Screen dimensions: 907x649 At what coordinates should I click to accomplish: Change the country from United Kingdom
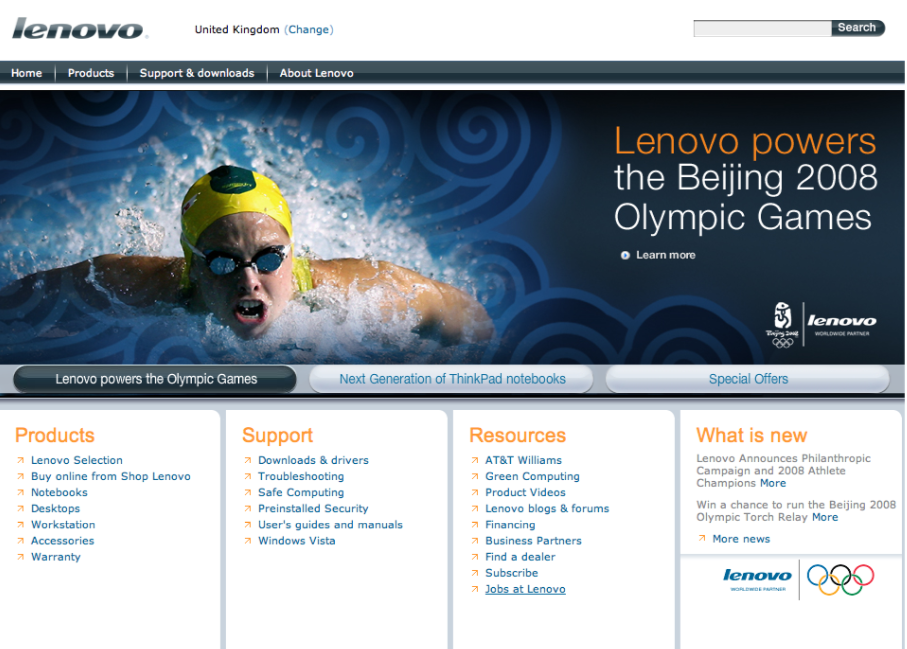click(309, 30)
